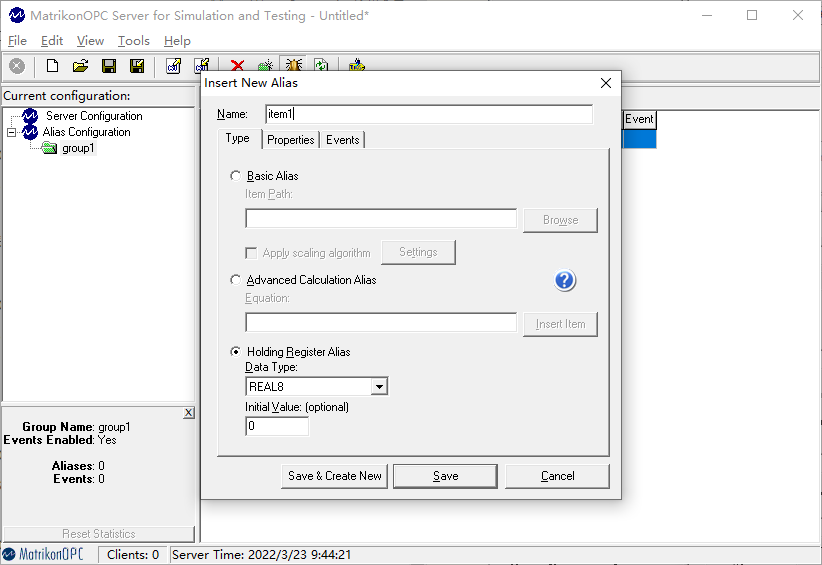The width and height of the screenshot is (822, 565).
Task: Switch to the Properties tab
Action: (290, 140)
